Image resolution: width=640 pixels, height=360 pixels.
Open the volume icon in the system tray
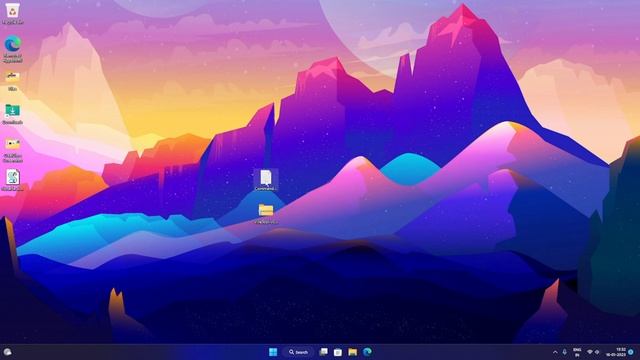tap(597, 352)
